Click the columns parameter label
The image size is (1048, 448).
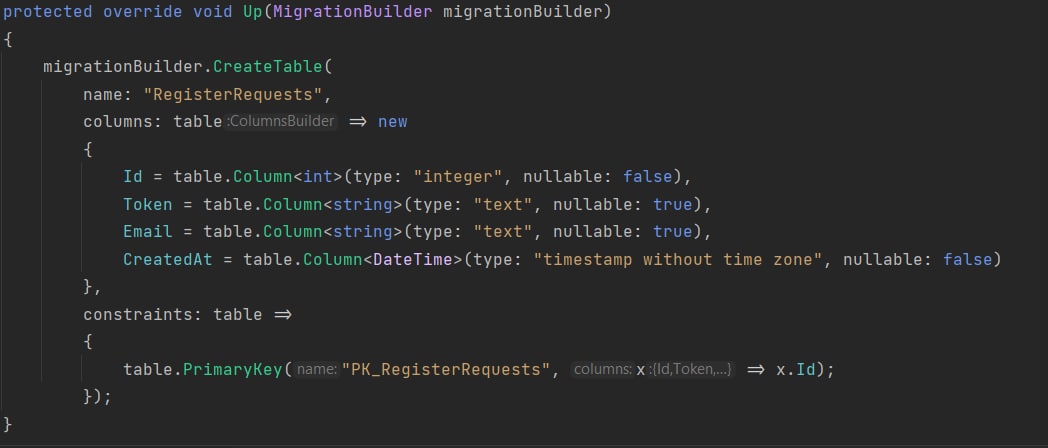click(122, 122)
